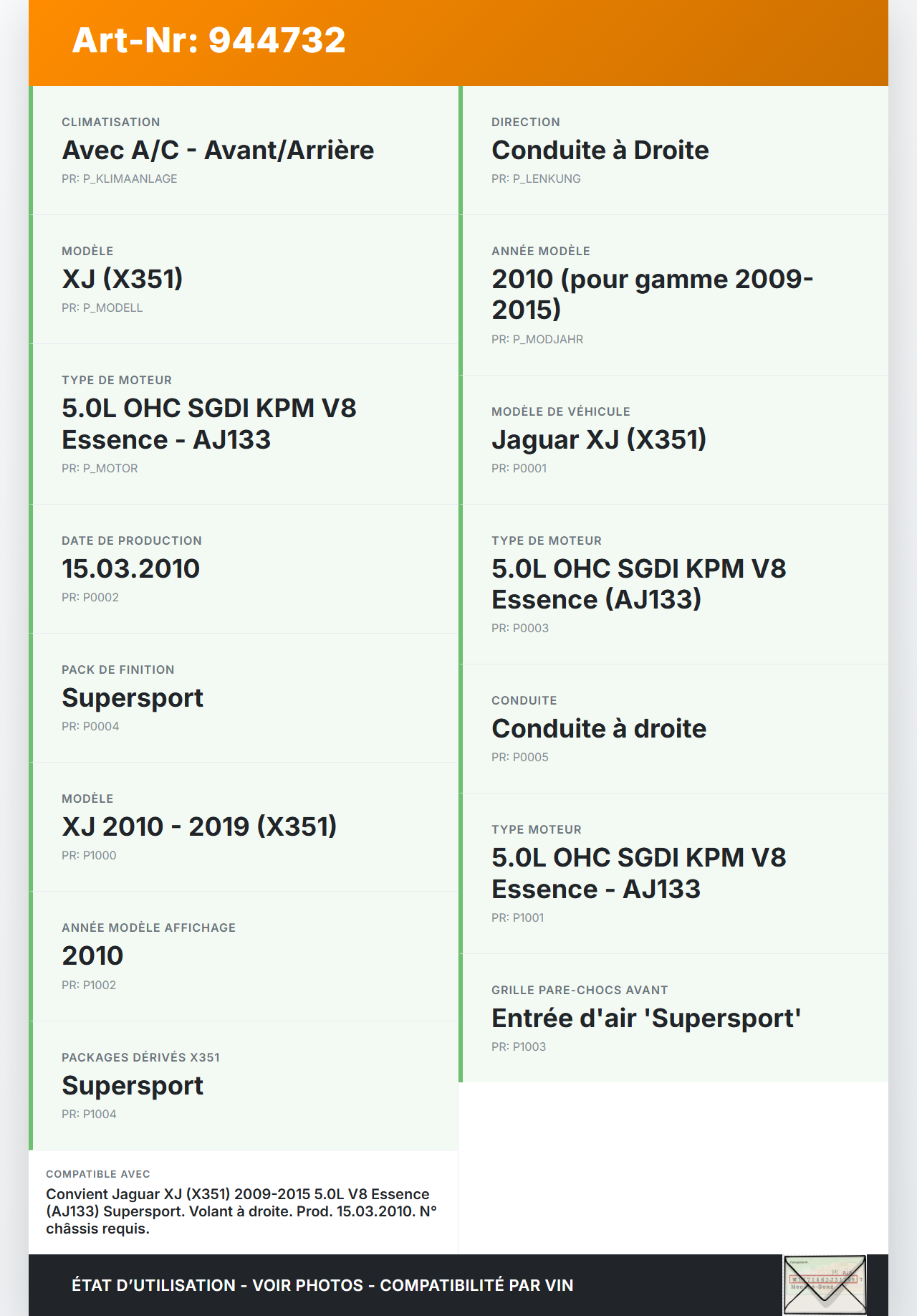The width and height of the screenshot is (917, 1316).
Task: Click the Art-Nr 944732 header title
Action: pos(208,40)
